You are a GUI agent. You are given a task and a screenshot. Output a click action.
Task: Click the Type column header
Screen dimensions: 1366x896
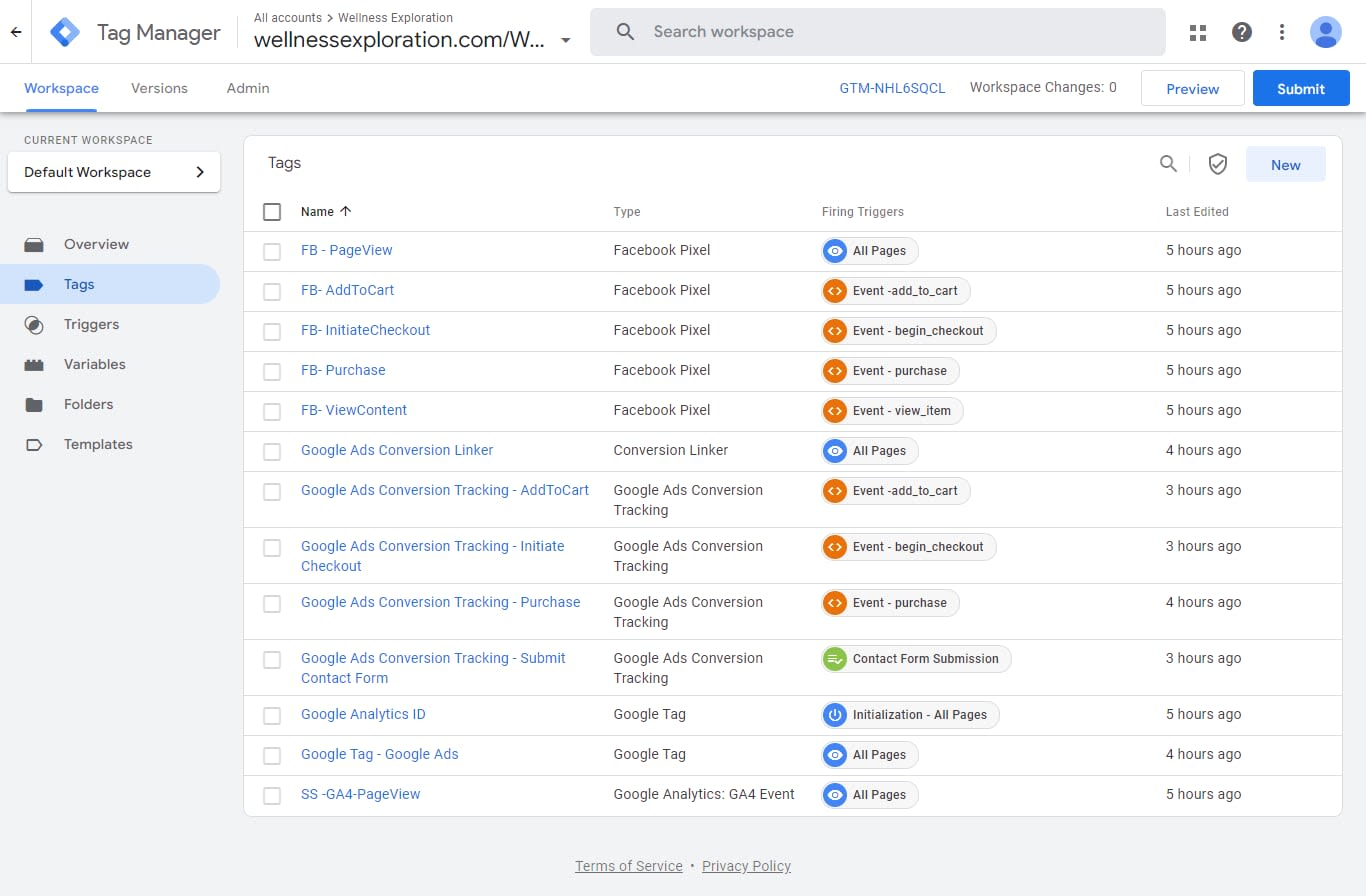coord(627,212)
